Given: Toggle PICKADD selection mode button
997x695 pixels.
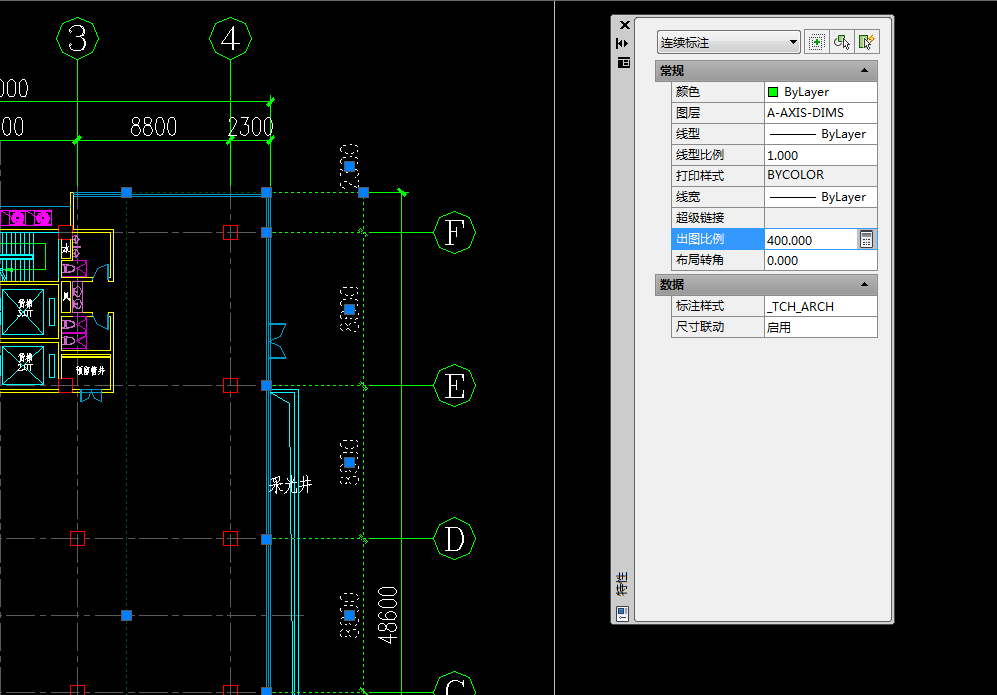Looking at the screenshot, I should (x=817, y=42).
